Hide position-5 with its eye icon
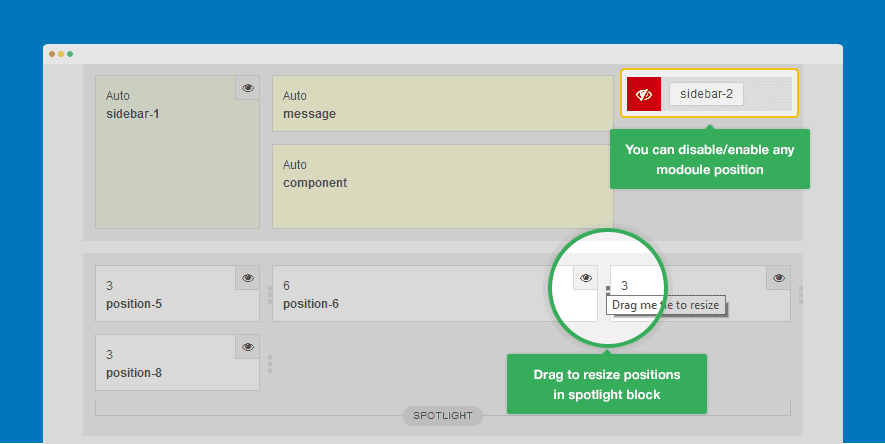 click(247, 278)
